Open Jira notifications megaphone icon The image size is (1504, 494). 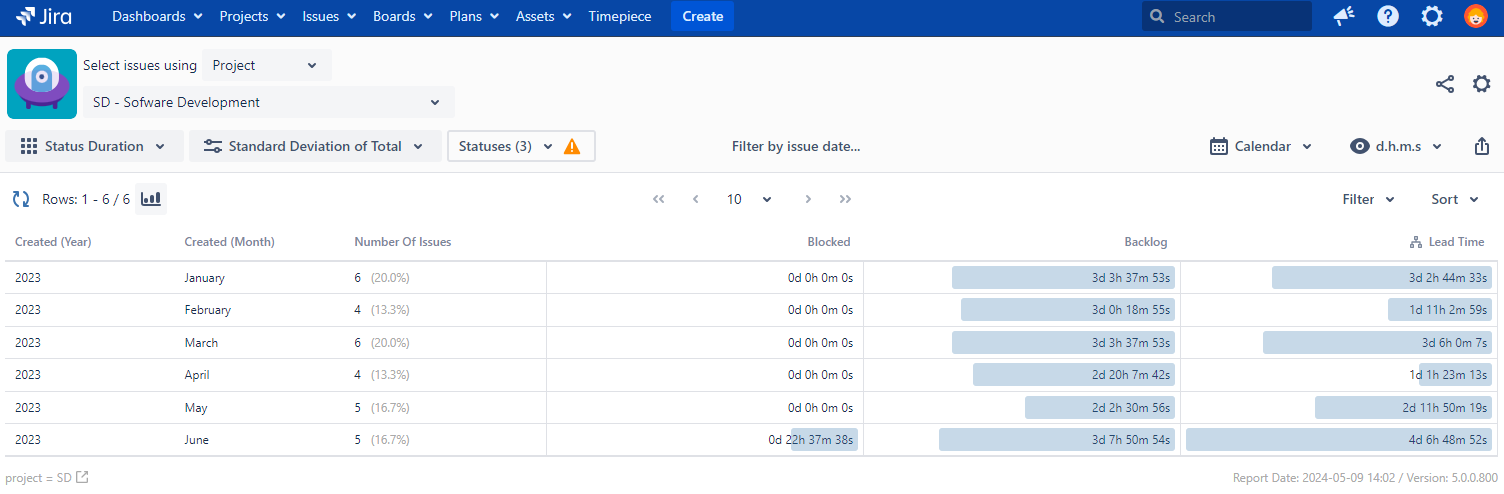point(1344,16)
